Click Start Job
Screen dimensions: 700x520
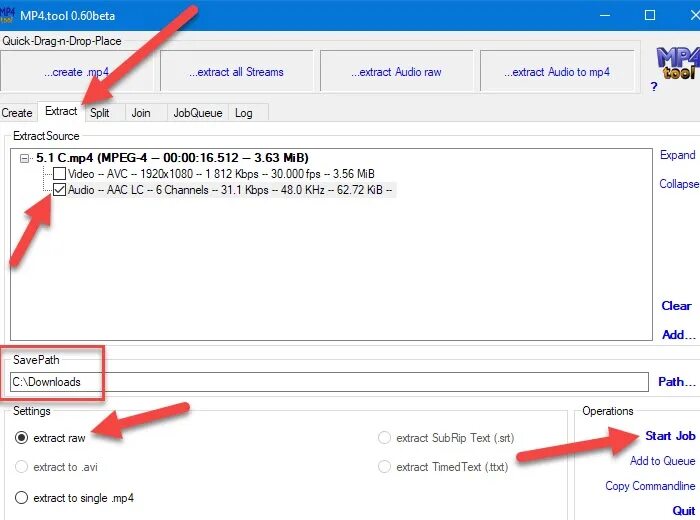[x=670, y=436]
